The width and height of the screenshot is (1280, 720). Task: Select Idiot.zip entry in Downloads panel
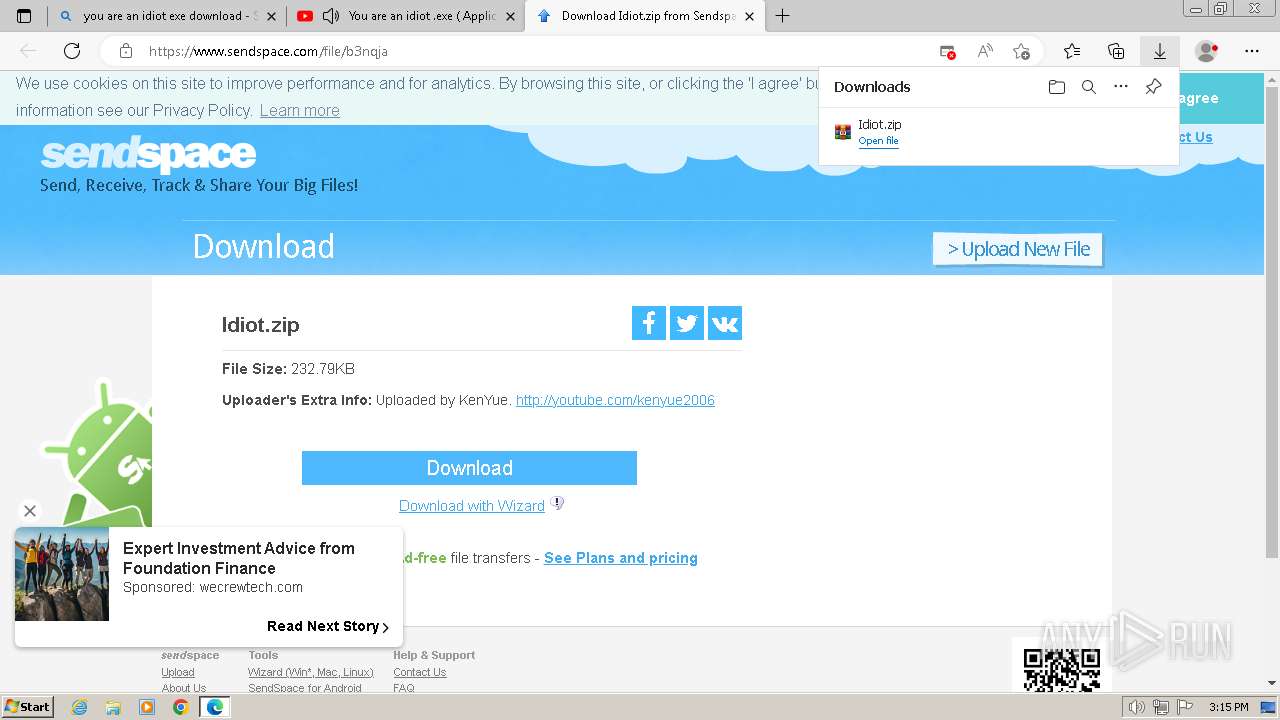(998, 132)
